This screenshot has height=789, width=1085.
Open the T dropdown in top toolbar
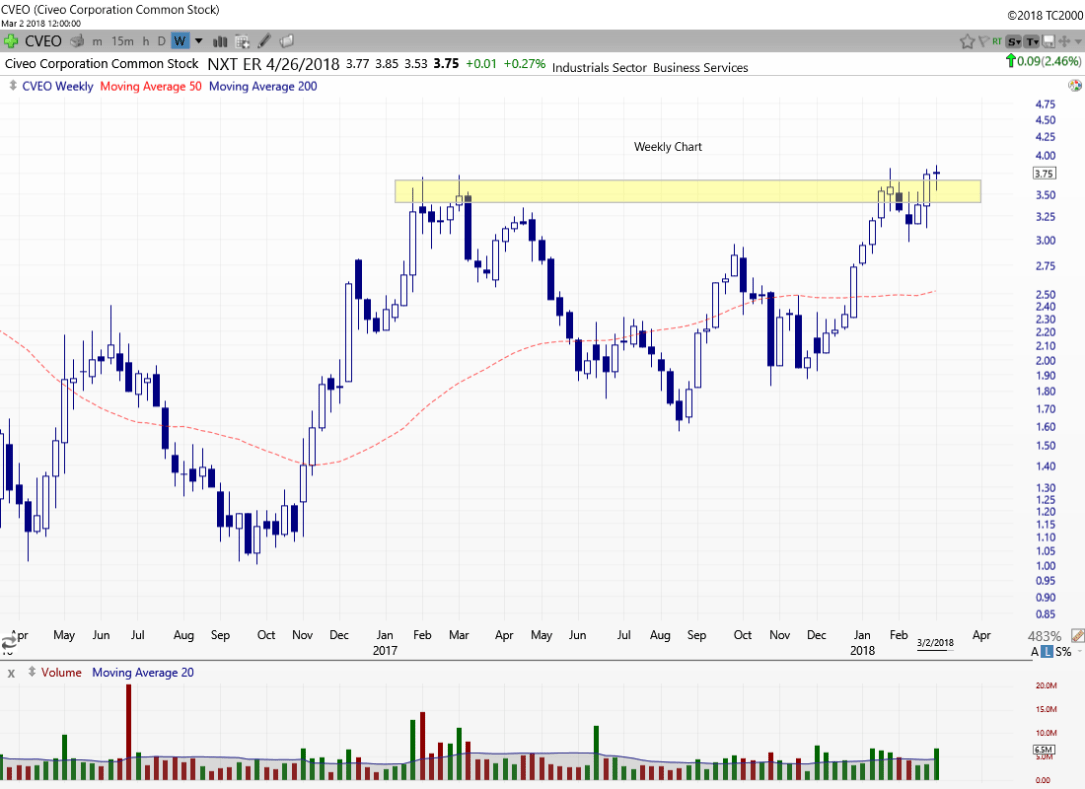tap(1031, 41)
